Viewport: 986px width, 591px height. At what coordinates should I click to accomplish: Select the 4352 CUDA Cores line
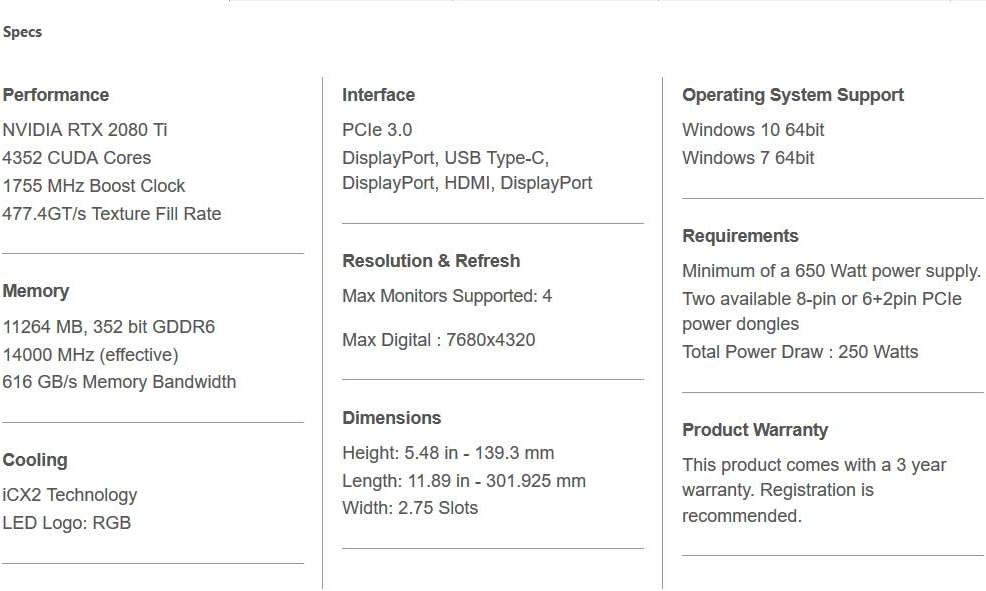(77, 158)
